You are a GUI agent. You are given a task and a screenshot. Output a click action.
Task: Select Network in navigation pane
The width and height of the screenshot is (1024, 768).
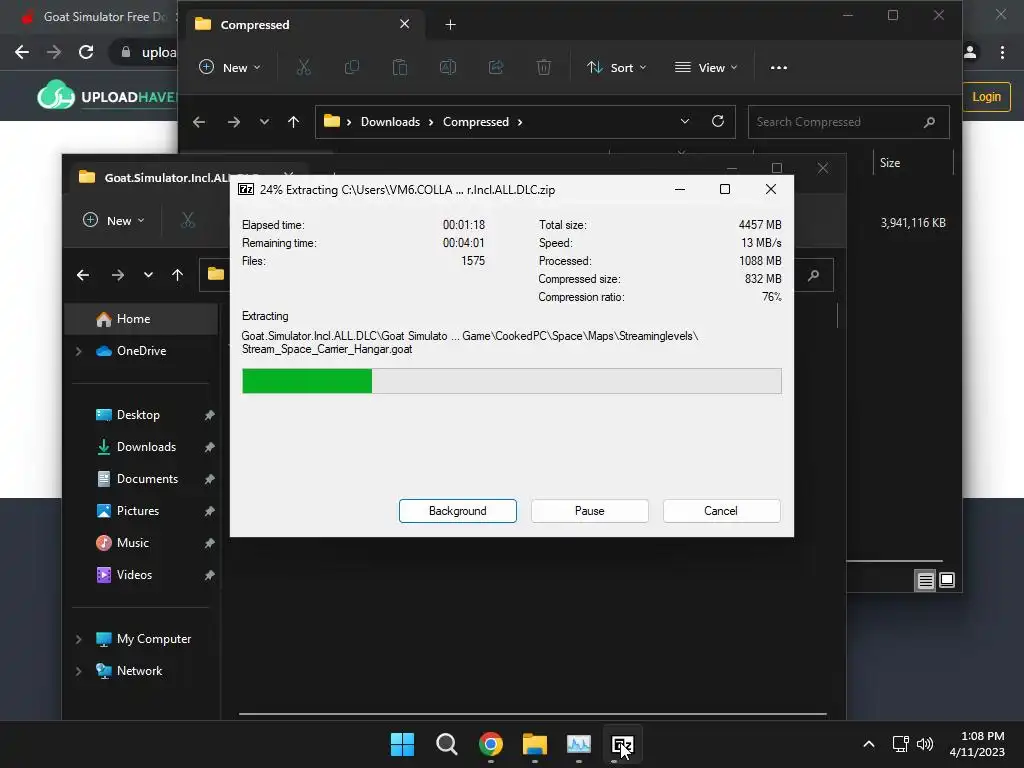(141, 671)
